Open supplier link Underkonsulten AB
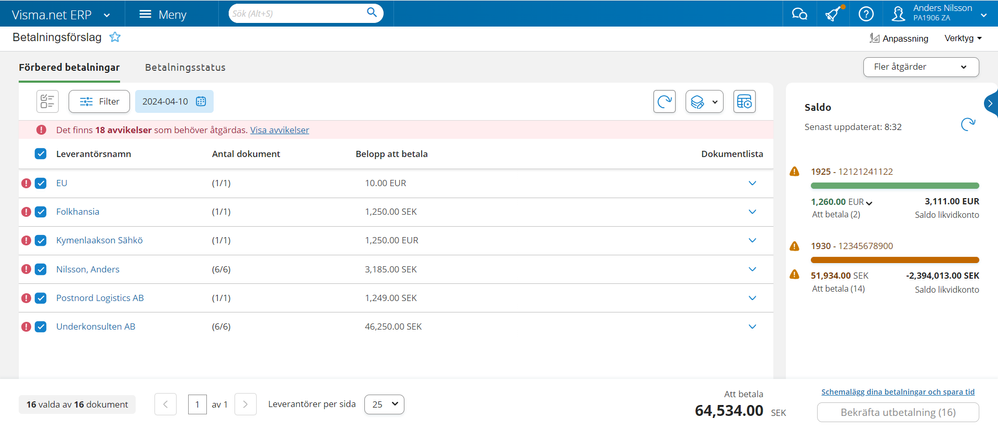Image resolution: width=998 pixels, height=430 pixels. click(95, 326)
